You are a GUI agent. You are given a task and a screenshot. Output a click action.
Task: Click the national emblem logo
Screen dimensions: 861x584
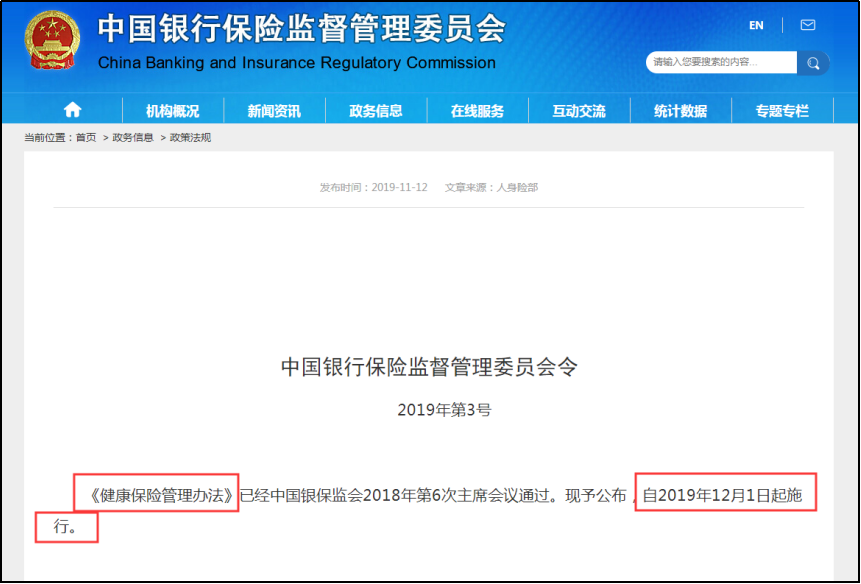pos(53,40)
